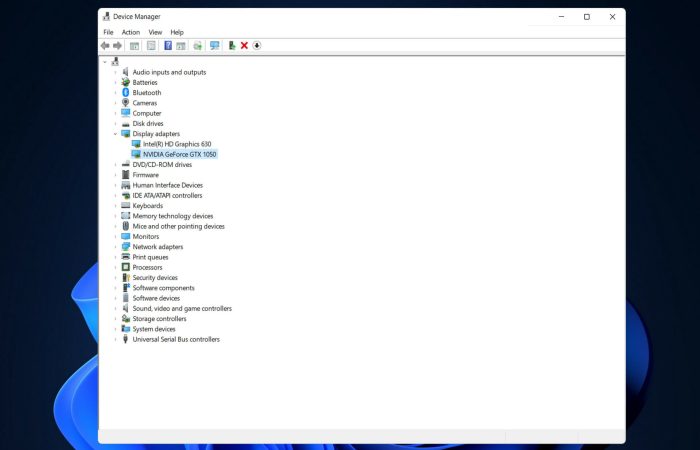Expand the Disk drives category
700x450 pixels.
tap(115, 123)
